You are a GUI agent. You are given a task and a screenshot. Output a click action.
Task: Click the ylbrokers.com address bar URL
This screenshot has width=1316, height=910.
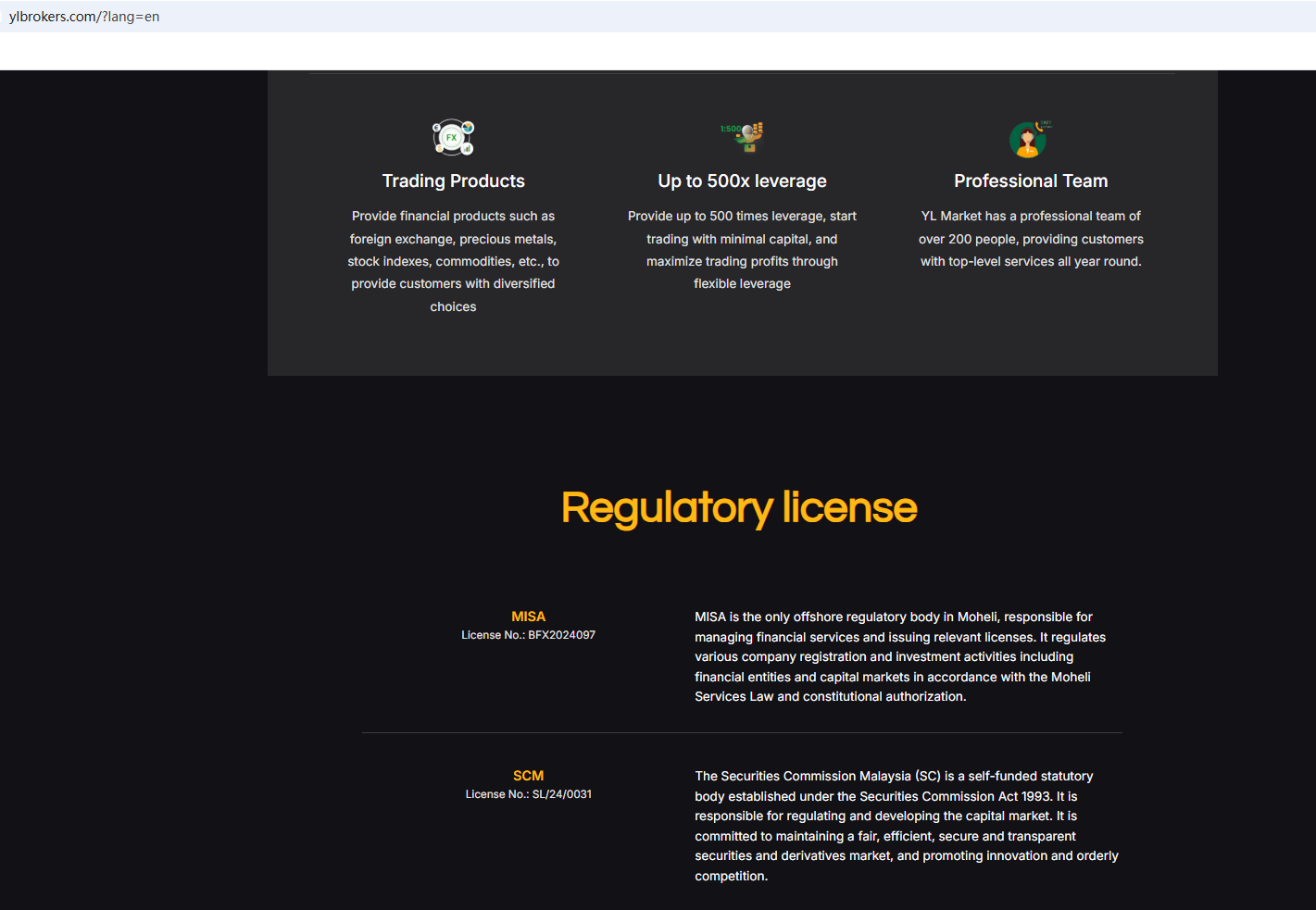[x=84, y=17]
